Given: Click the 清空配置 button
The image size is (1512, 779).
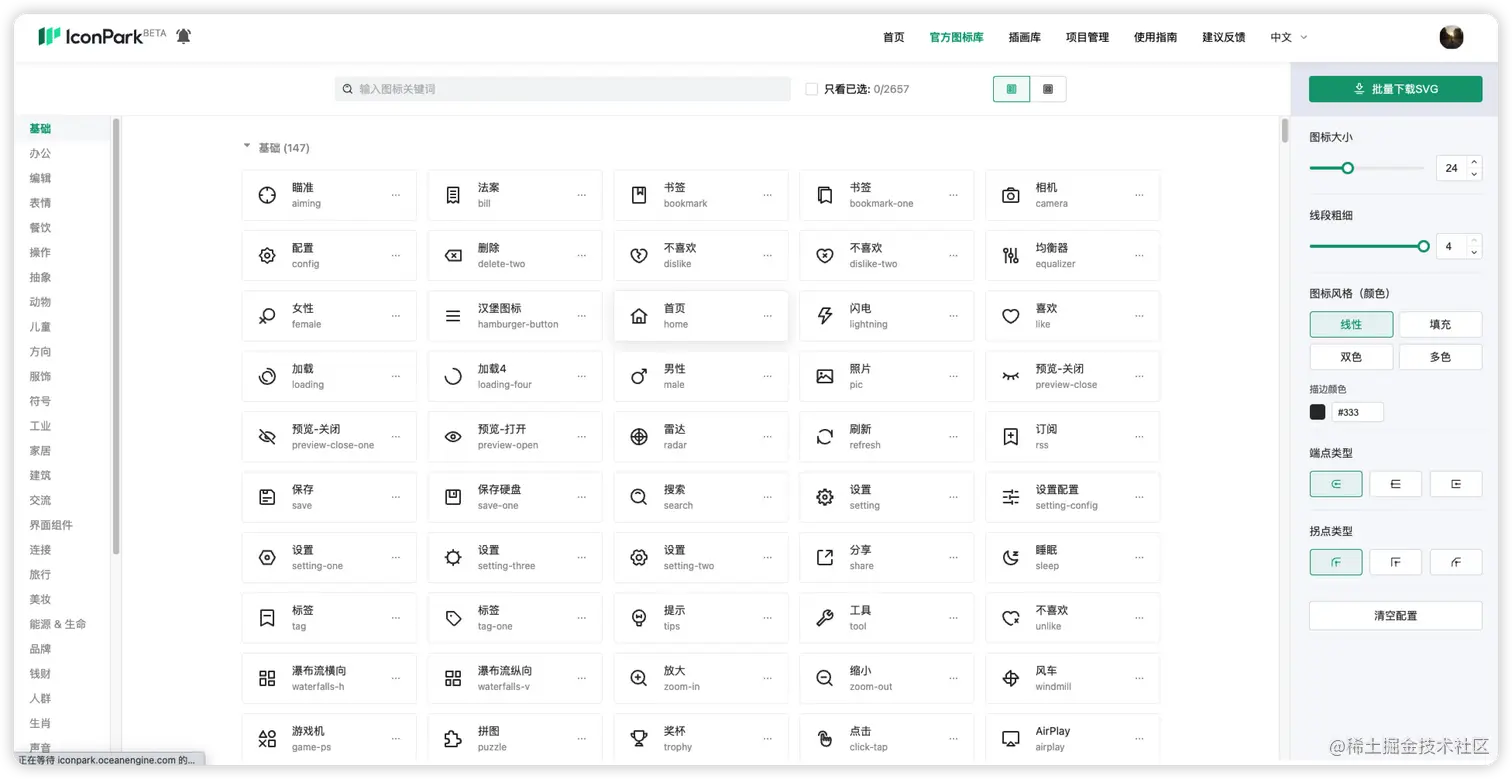Looking at the screenshot, I should tap(1395, 615).
